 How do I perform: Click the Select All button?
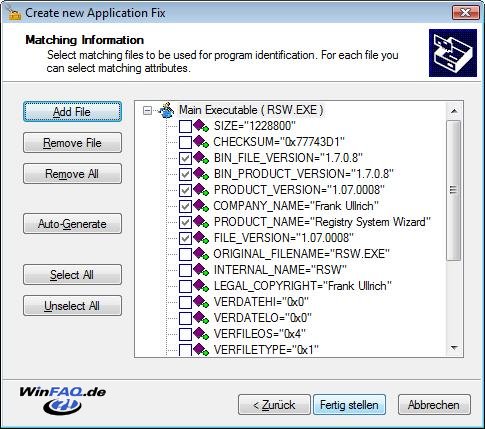coord(72,275)
